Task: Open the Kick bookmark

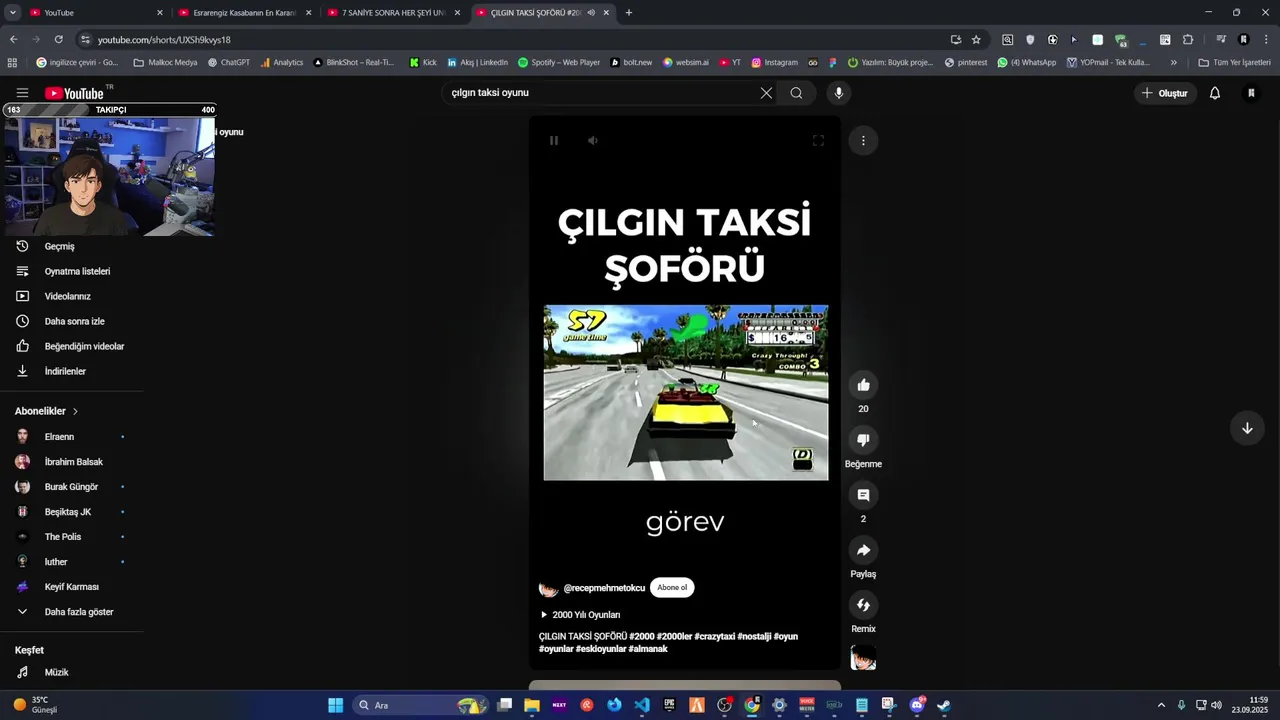Action: [x=423, y=62]
